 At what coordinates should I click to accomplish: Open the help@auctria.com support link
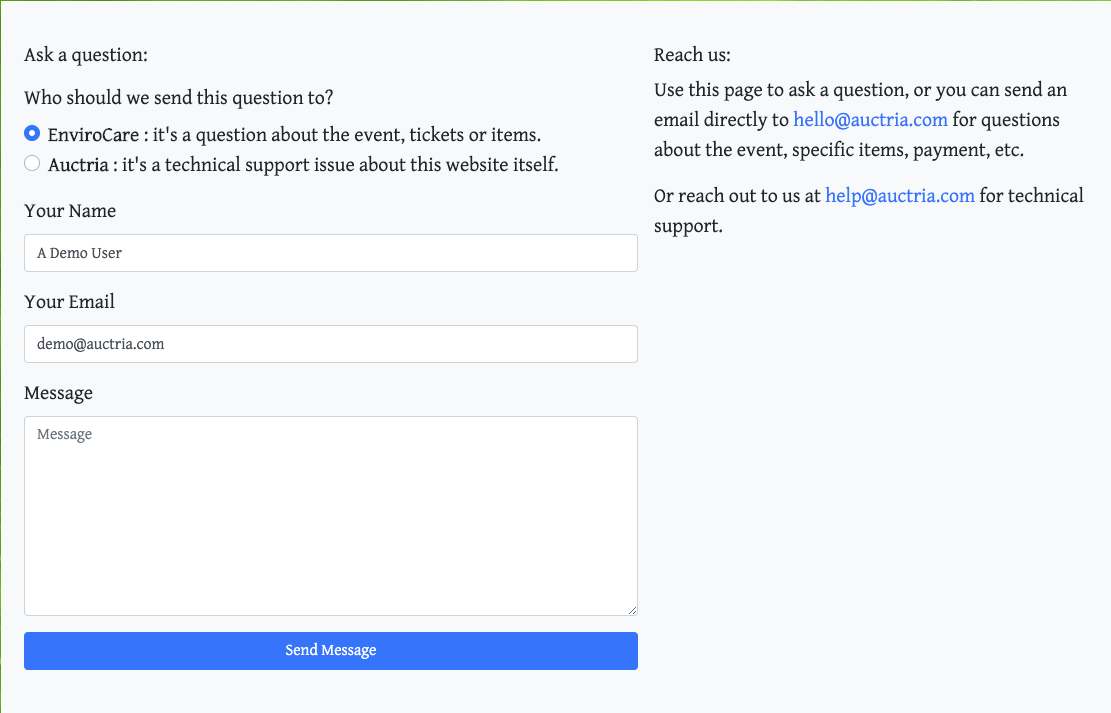[x=899, y=196]
